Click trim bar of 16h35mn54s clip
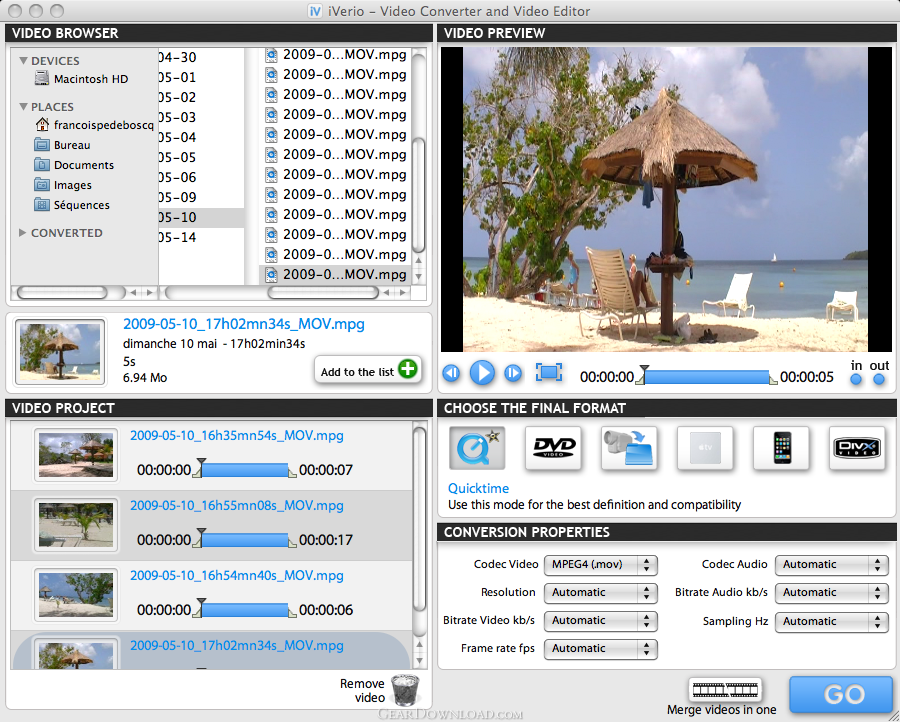Screen dimensions: 900x722 point(245,470)
